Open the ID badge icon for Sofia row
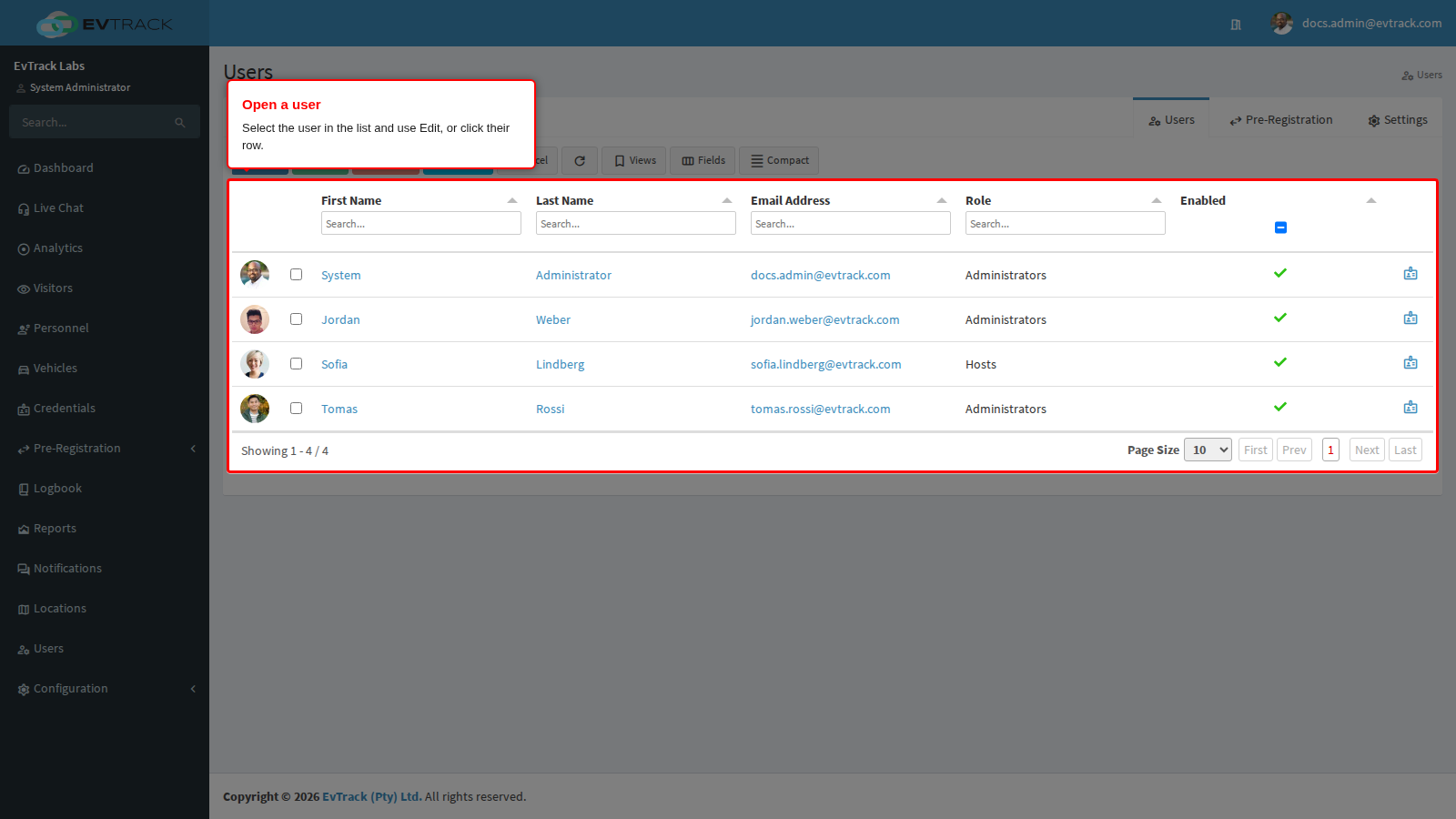Screen dimensions: 1456x819 click(1410, 363)
